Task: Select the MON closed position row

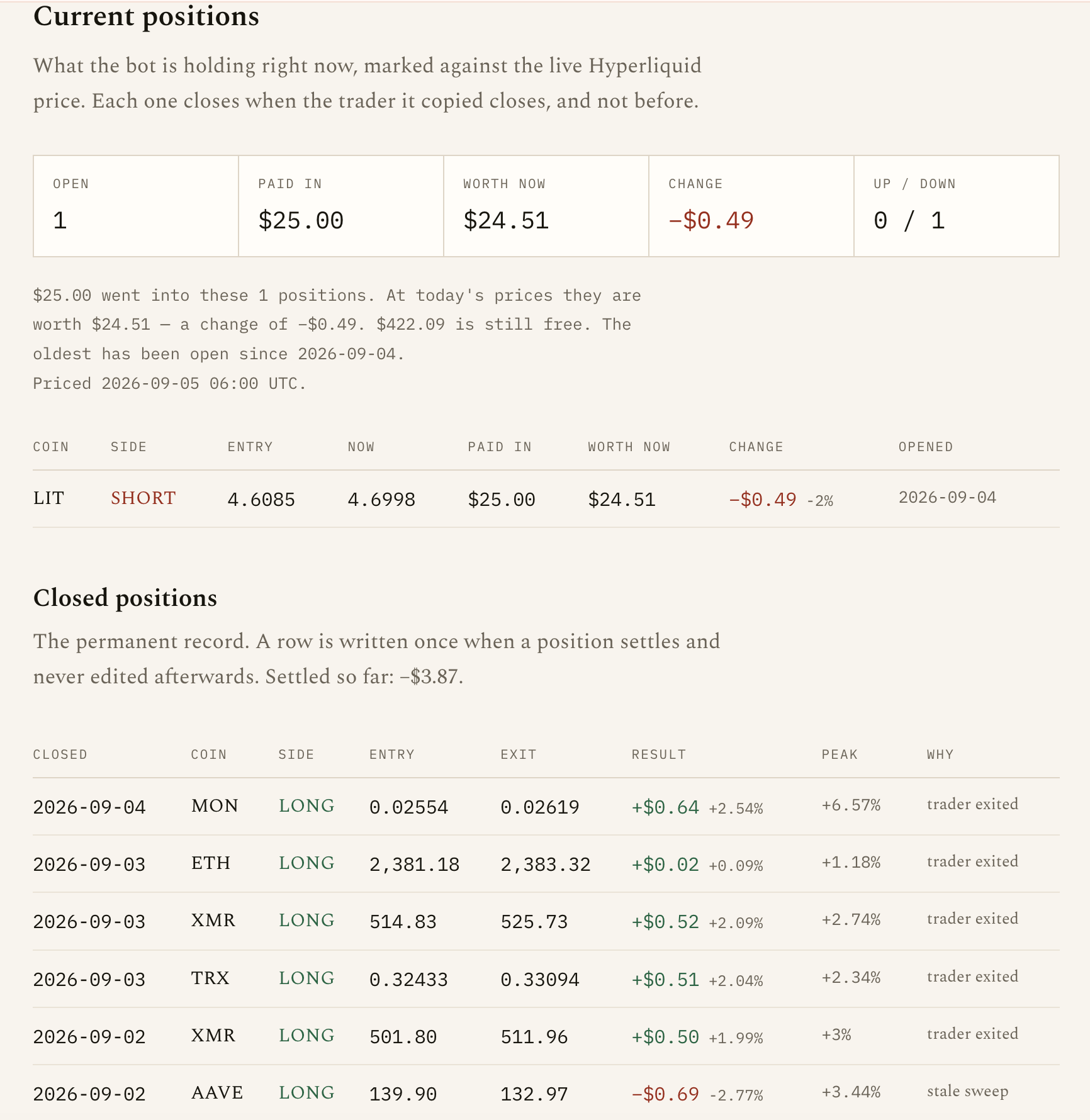Action: click(x=546, y=807)
